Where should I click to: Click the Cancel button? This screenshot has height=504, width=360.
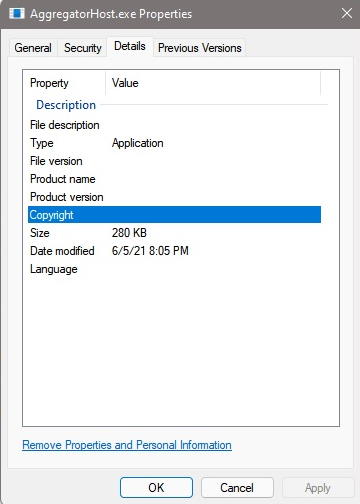click(x=237, y=488)
